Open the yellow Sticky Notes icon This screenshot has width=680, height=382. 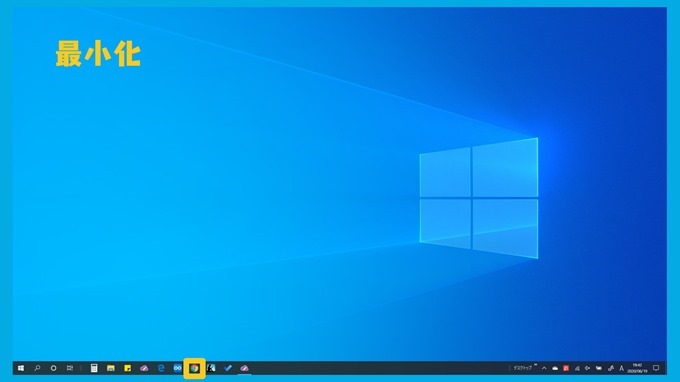pos(128,368)
